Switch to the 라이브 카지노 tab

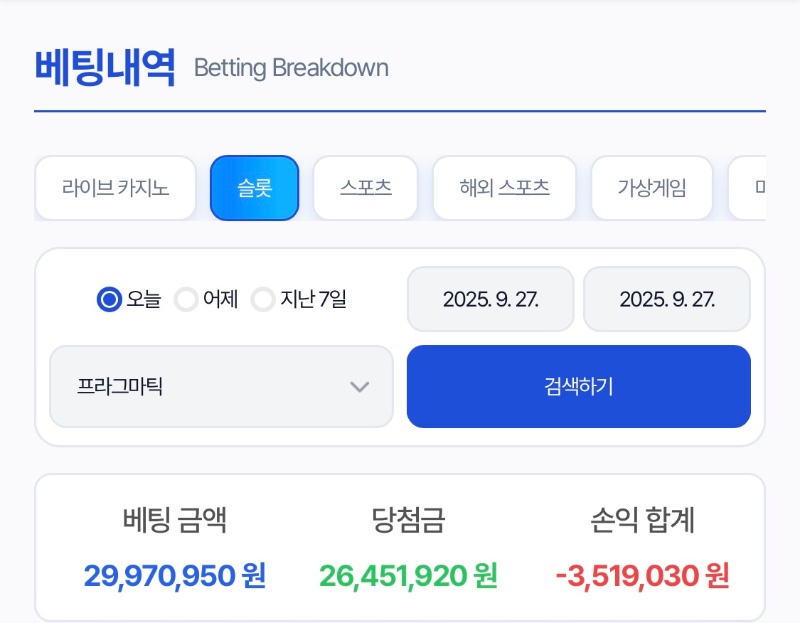coord(115,188)
